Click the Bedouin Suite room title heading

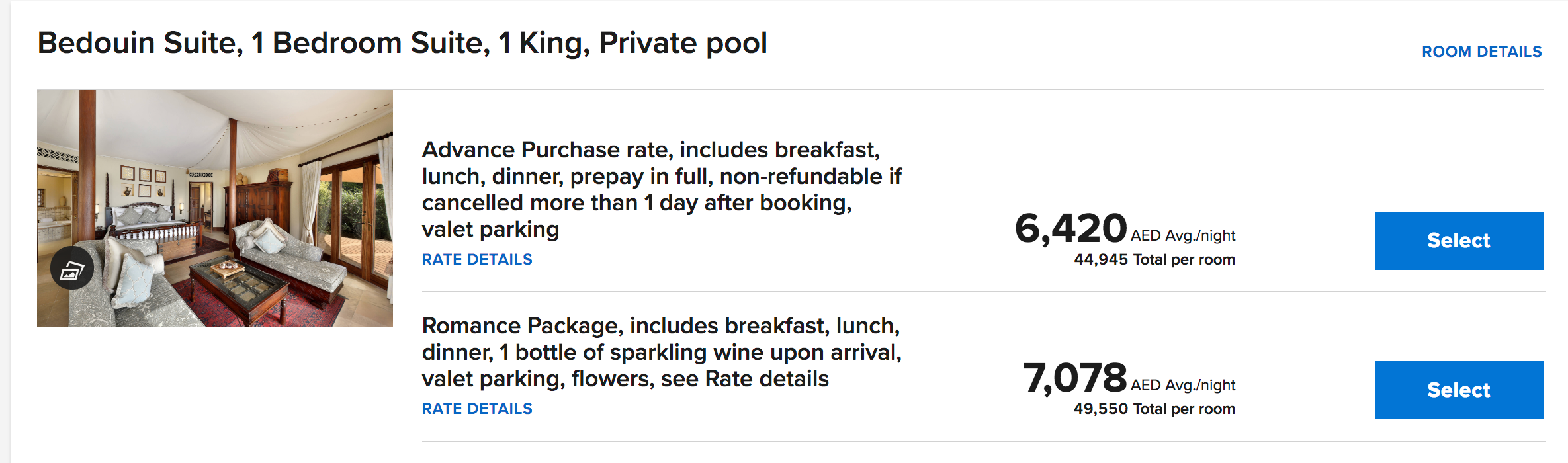point(402,43)
